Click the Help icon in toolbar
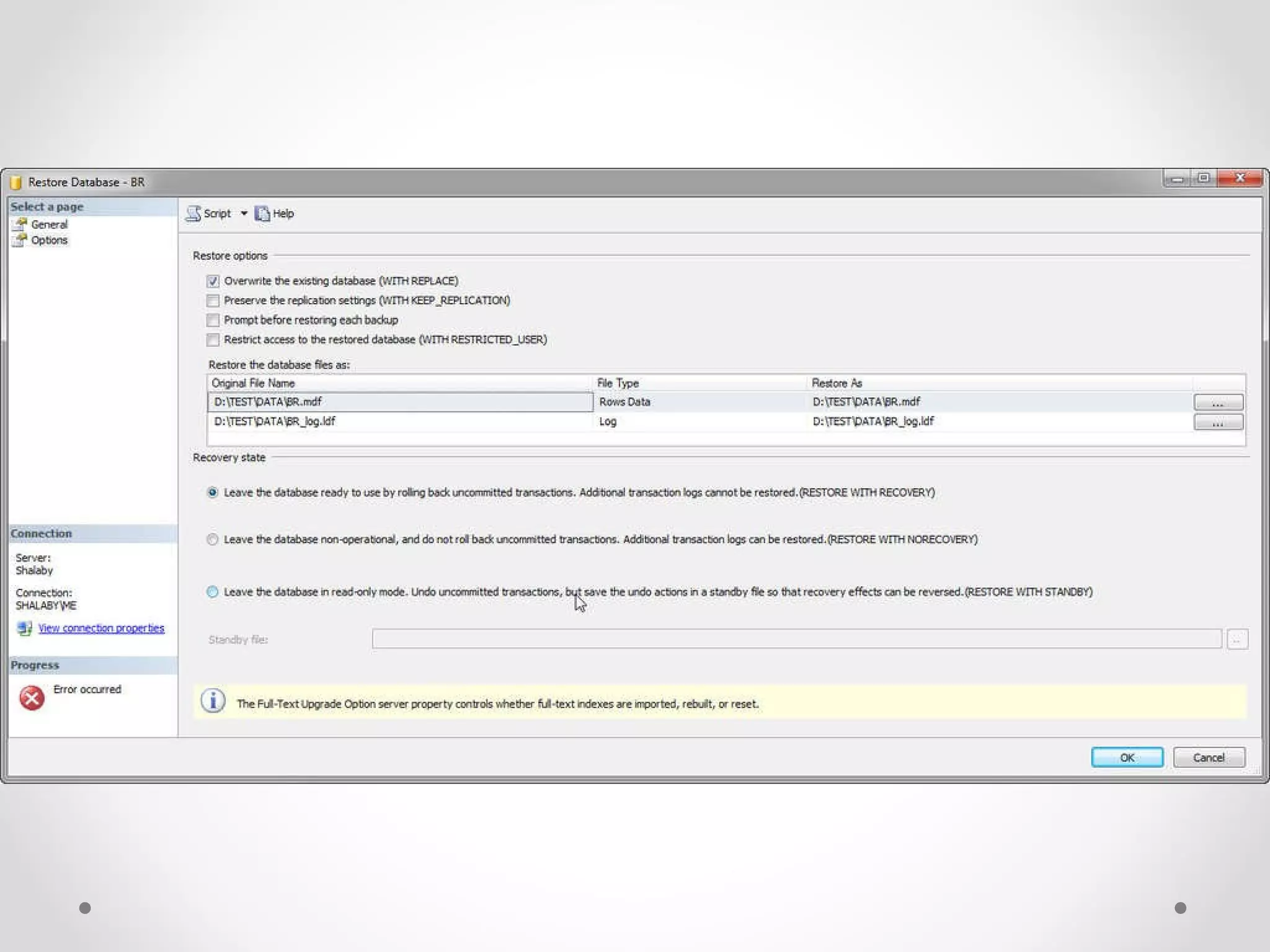The width and height of the screenshot is (1270, 952). 262,214
